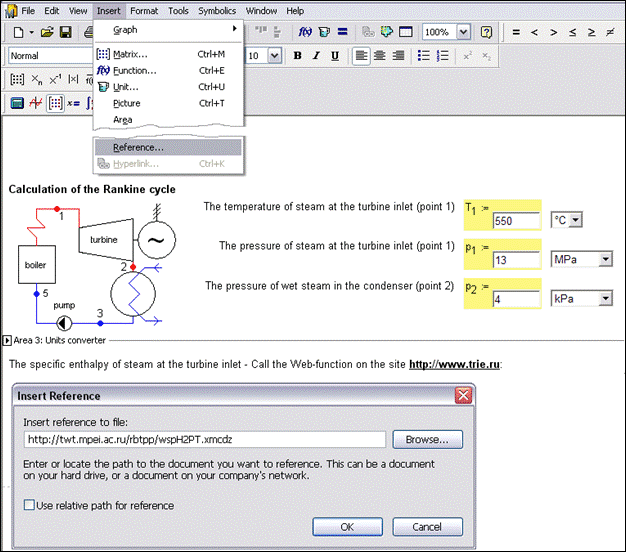Click the Normal style combo box

50,56
